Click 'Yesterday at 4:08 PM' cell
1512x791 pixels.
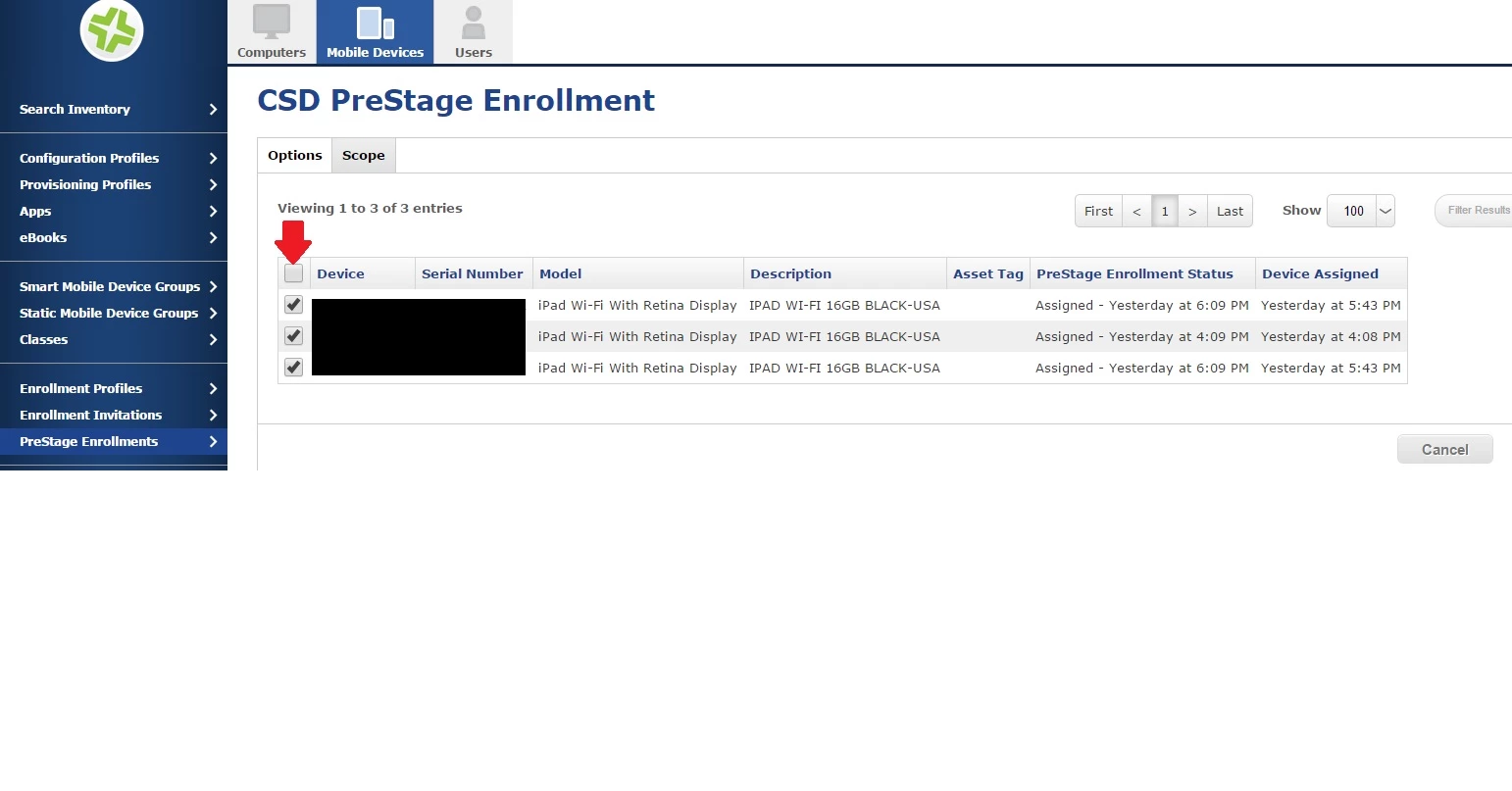coord(1331,336)
